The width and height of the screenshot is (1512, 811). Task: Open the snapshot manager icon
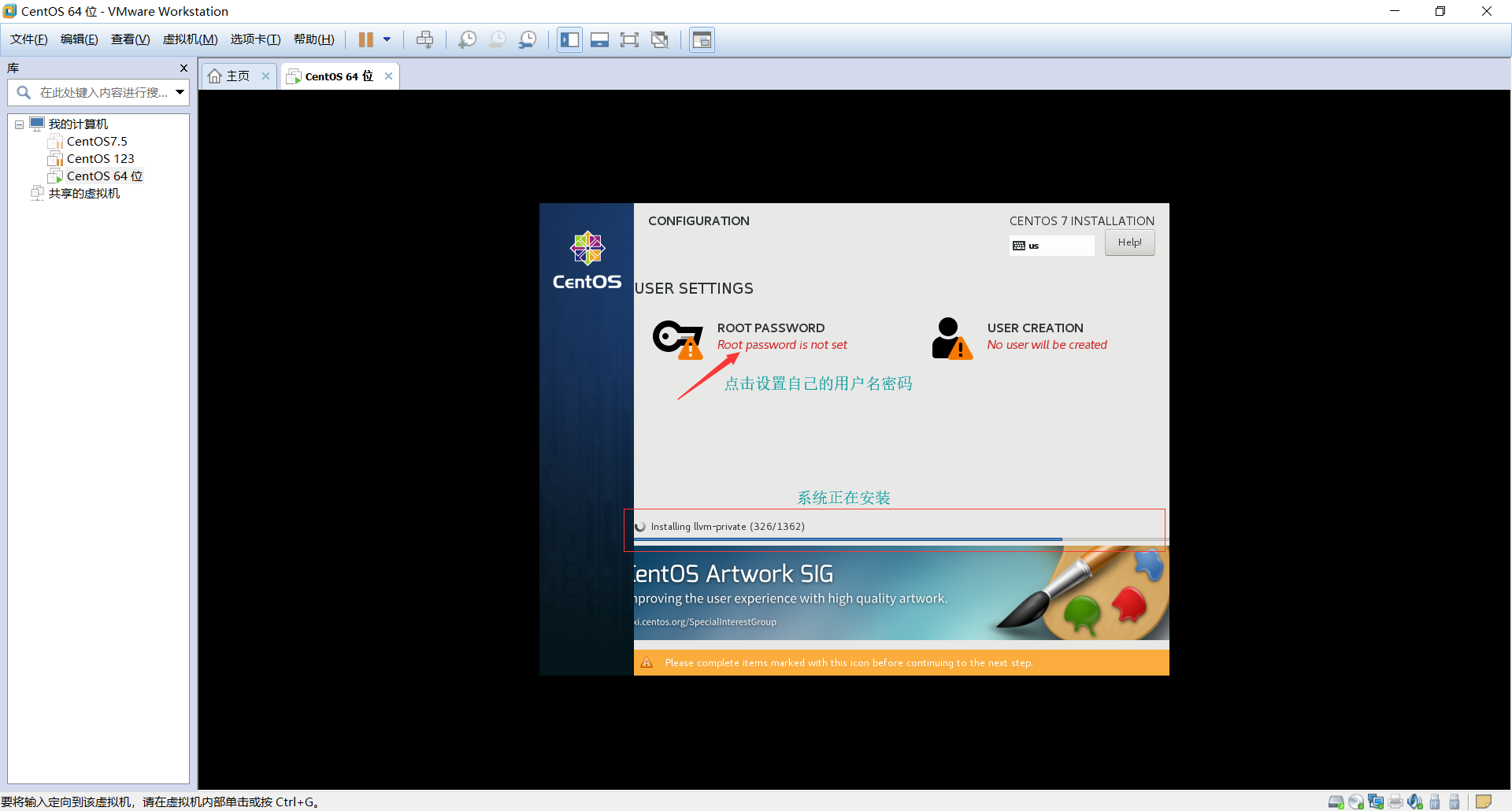[x=528, y=39]
